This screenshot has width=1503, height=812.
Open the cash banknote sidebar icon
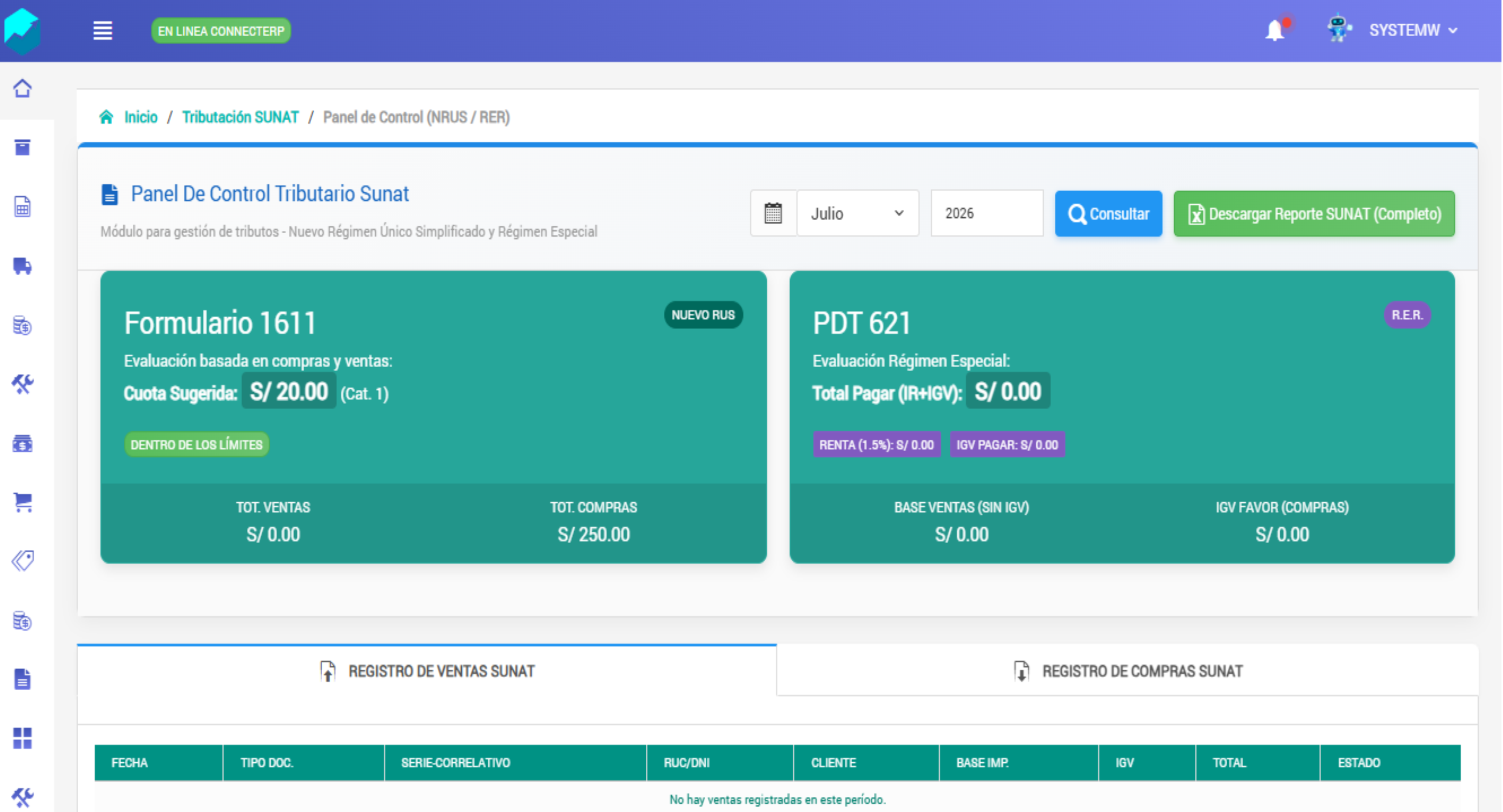(22, 443)
